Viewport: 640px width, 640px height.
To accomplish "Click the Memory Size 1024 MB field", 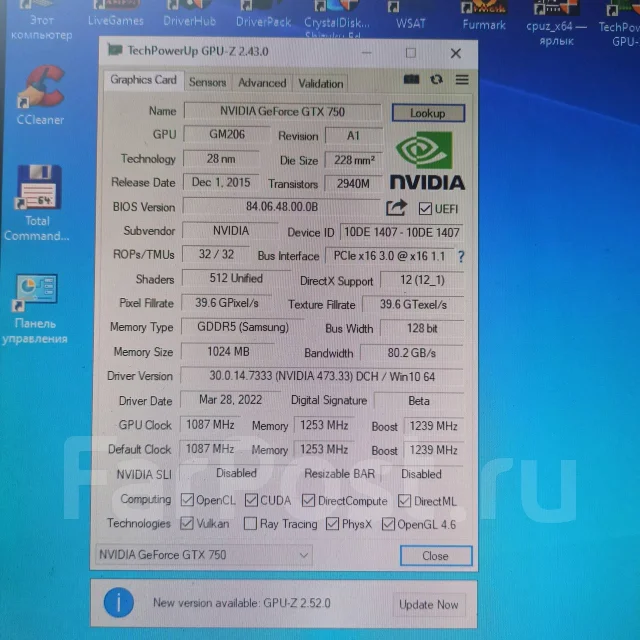I will click(x=228, y=351).
